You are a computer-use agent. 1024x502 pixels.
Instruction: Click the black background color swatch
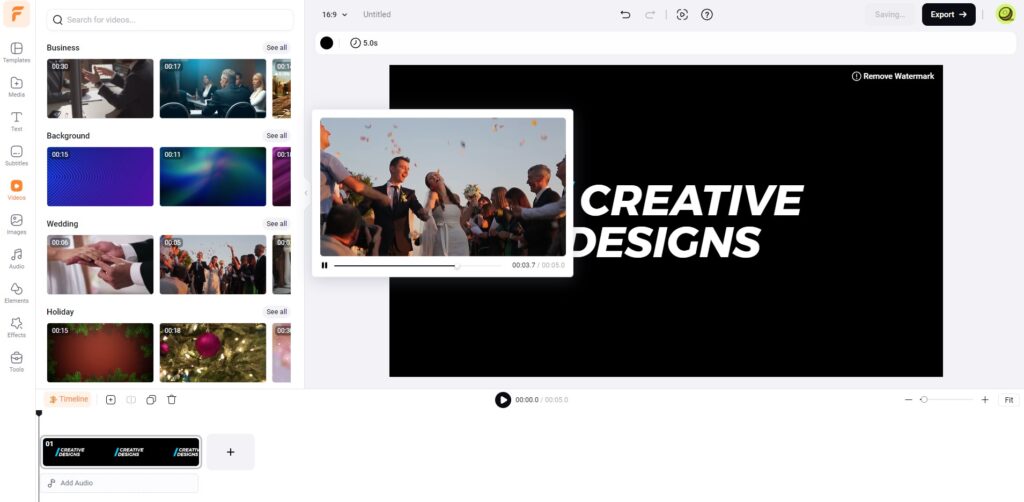327,43
